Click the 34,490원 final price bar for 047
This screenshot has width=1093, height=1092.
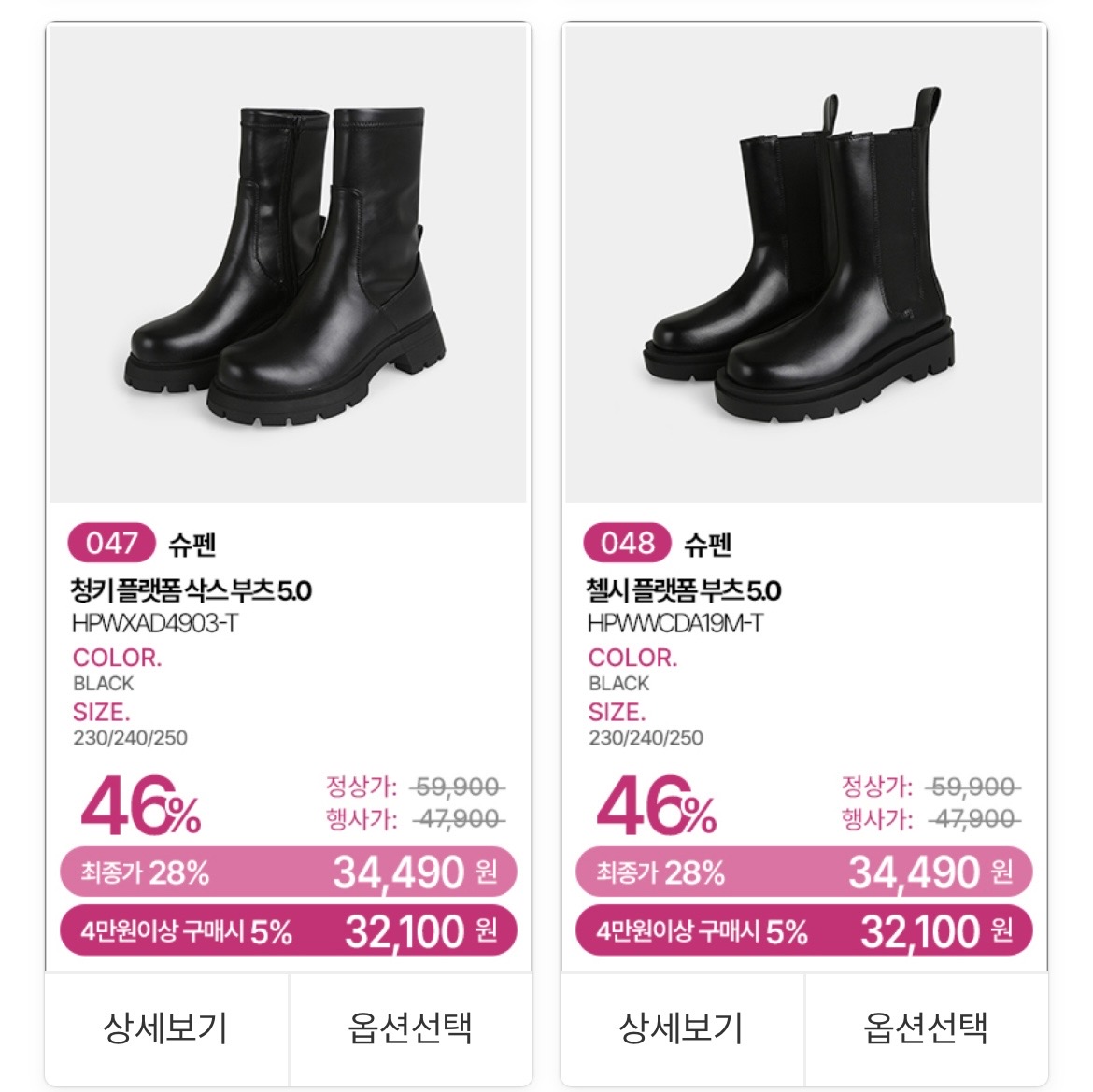pyautogui.click(x=288, y=872)
